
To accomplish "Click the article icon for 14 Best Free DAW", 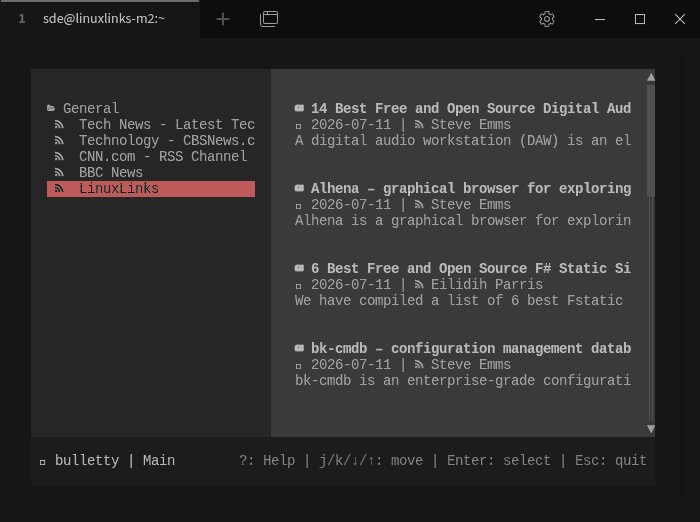I will [x=299, y=108].
